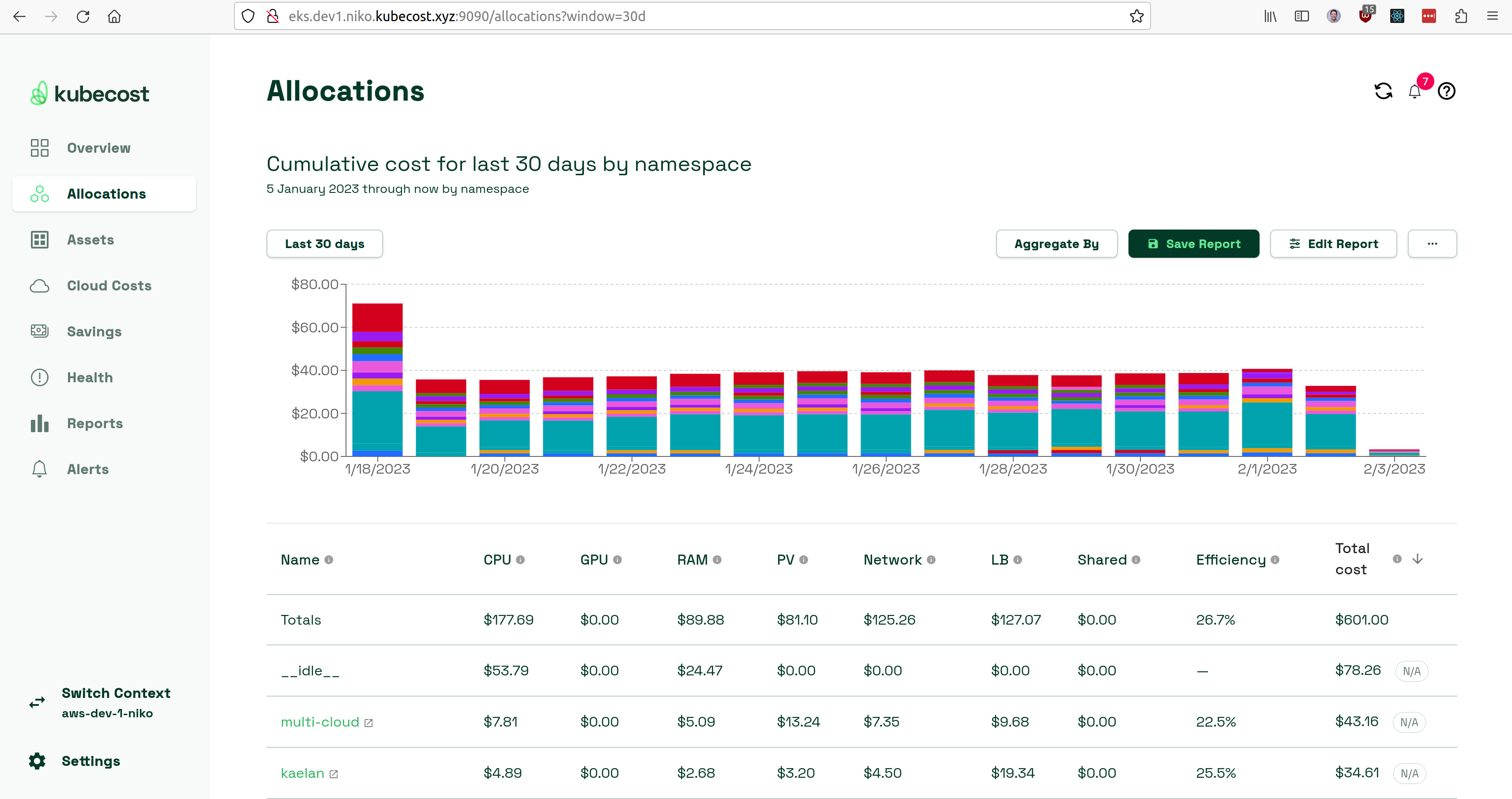The image size is (1512, 799).
Task: Click the __idle__ row name
Action: coord(310,671)
